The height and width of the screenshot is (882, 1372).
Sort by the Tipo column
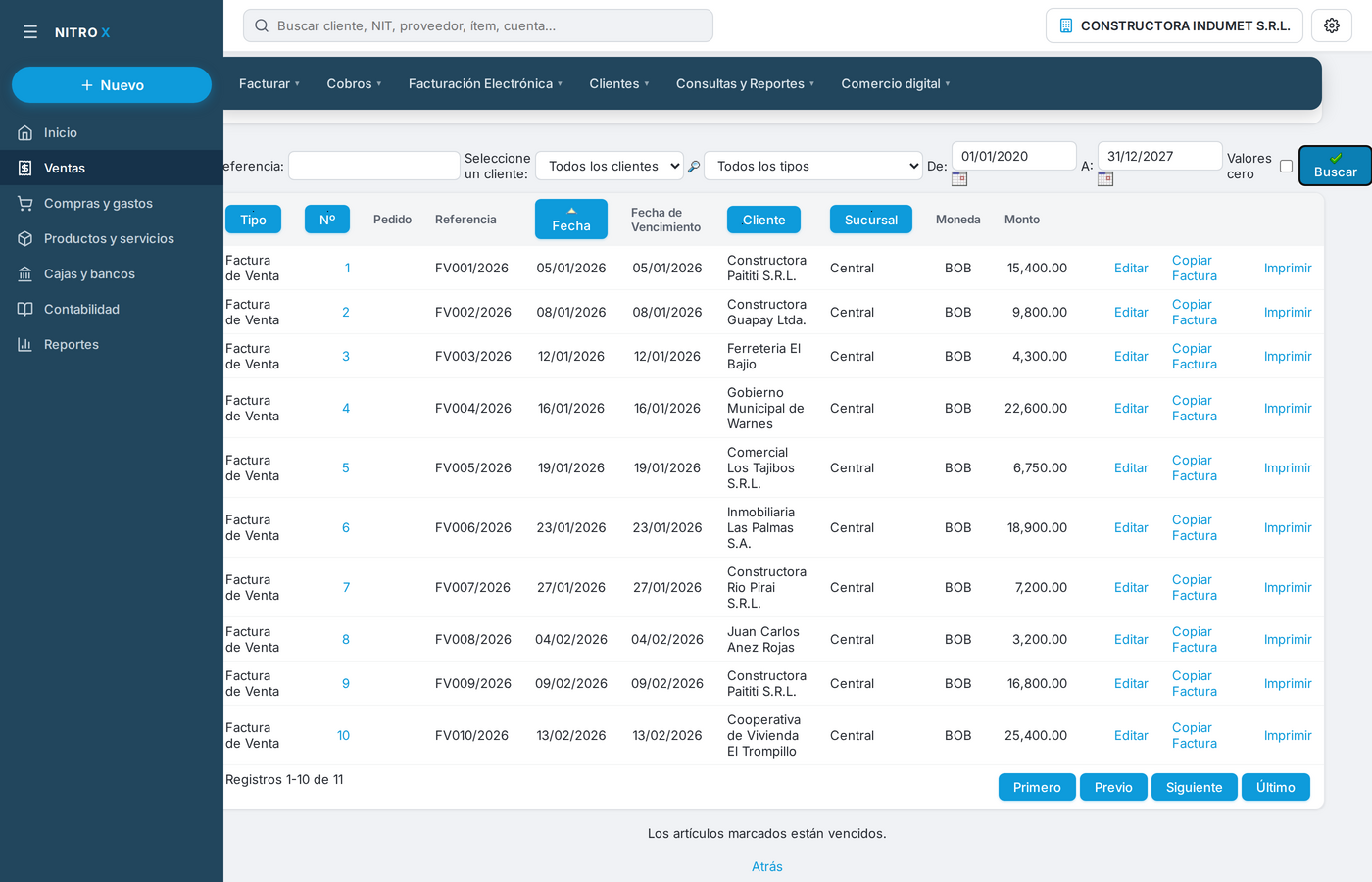253,220
